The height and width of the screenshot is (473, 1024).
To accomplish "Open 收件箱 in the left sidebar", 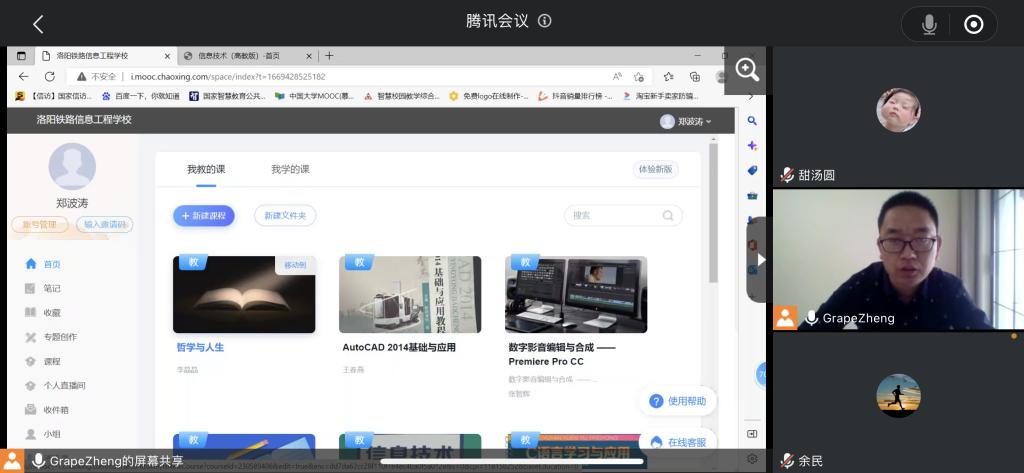I will pyautogui.click(x=55, y=409).
